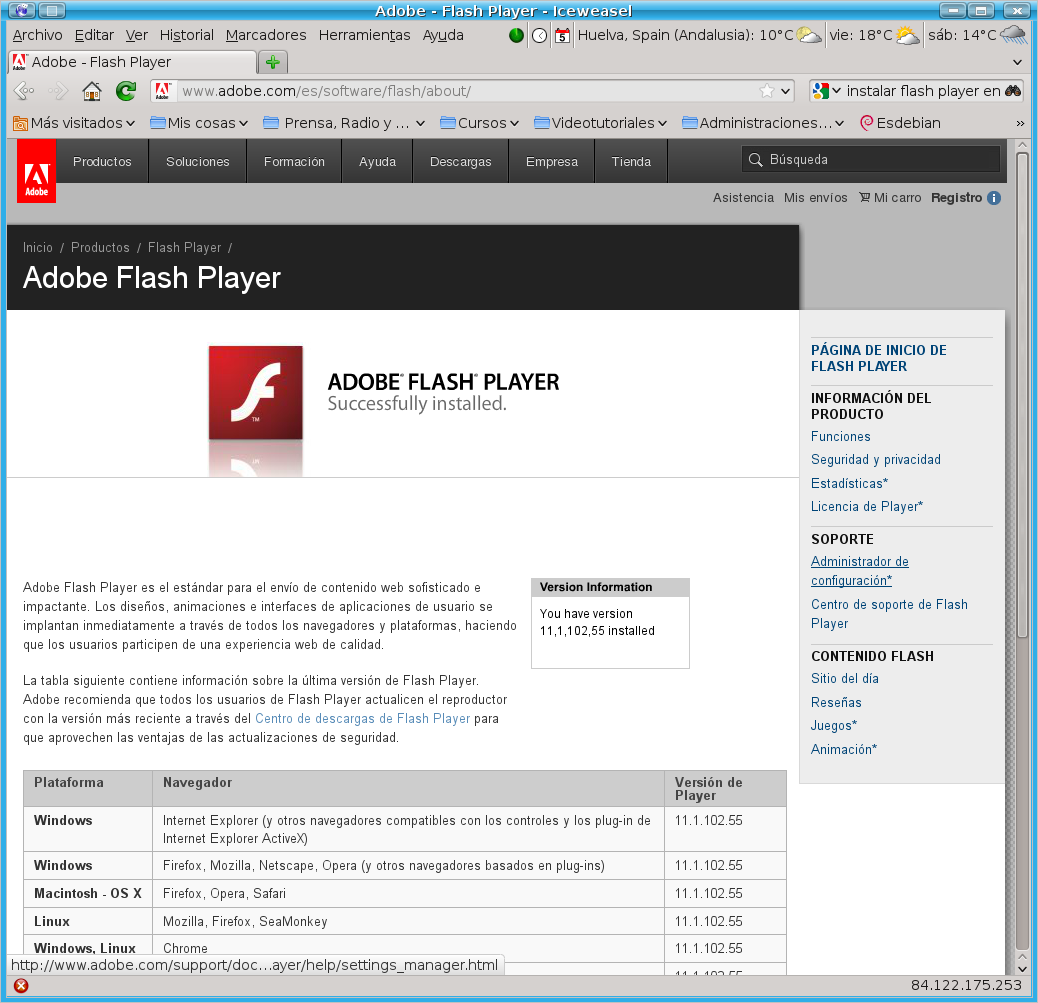The image size is (1038, 1003).
Task: Open the Administraciones bookmarks folder
Action: pos(763,123)
